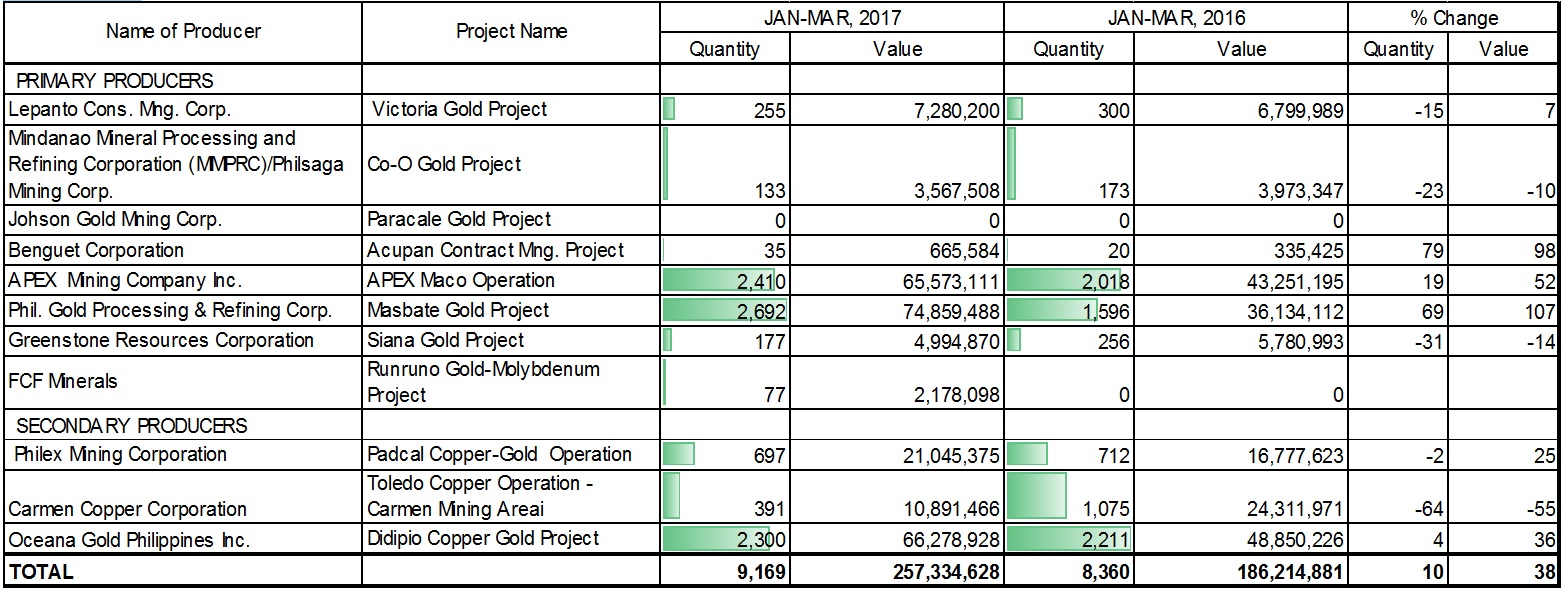
Task: Select the value cell "74,859,488"
Action: pyautogui.click(x=896, y=310)
